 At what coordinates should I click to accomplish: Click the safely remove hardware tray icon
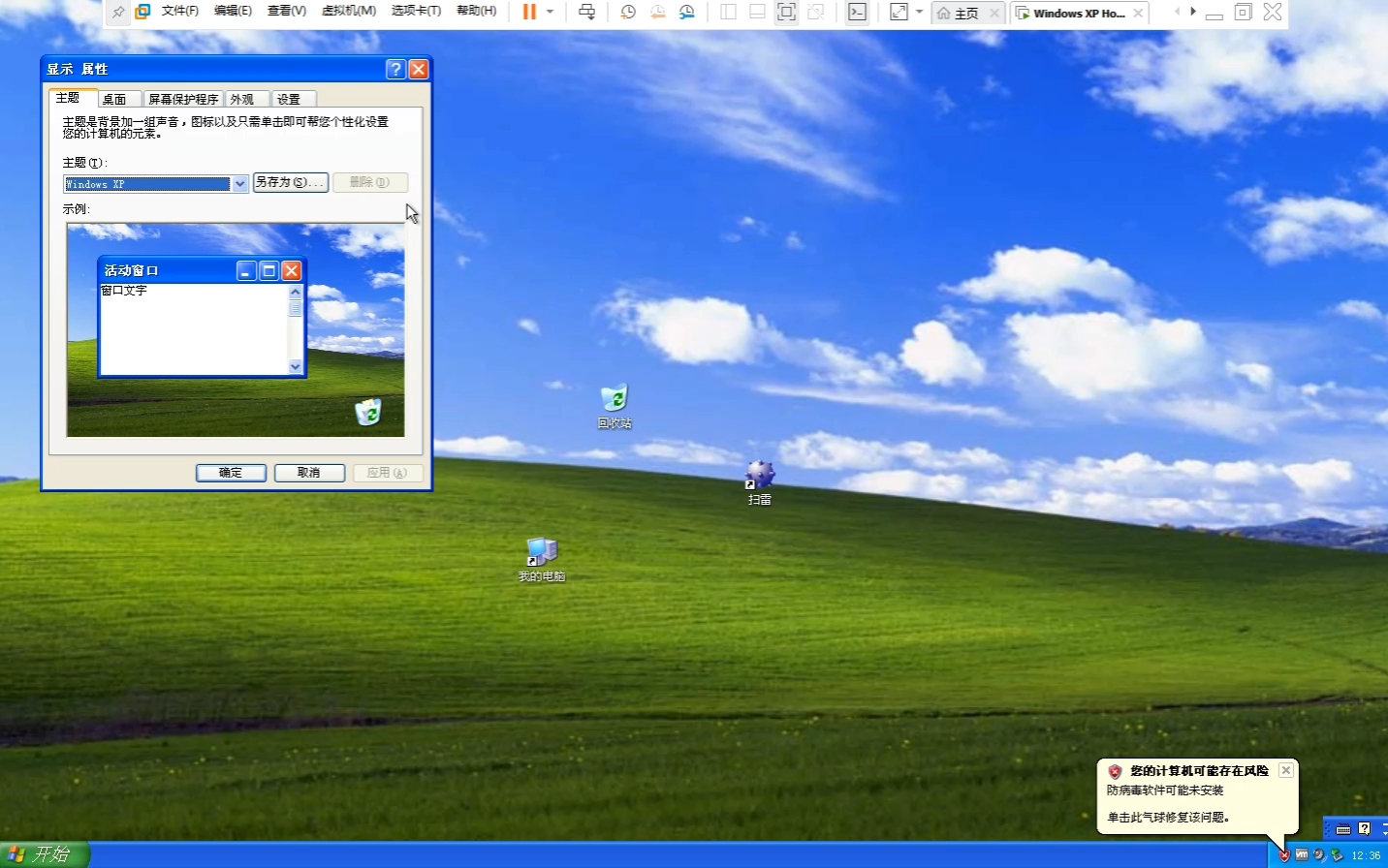click(1337, 855)
